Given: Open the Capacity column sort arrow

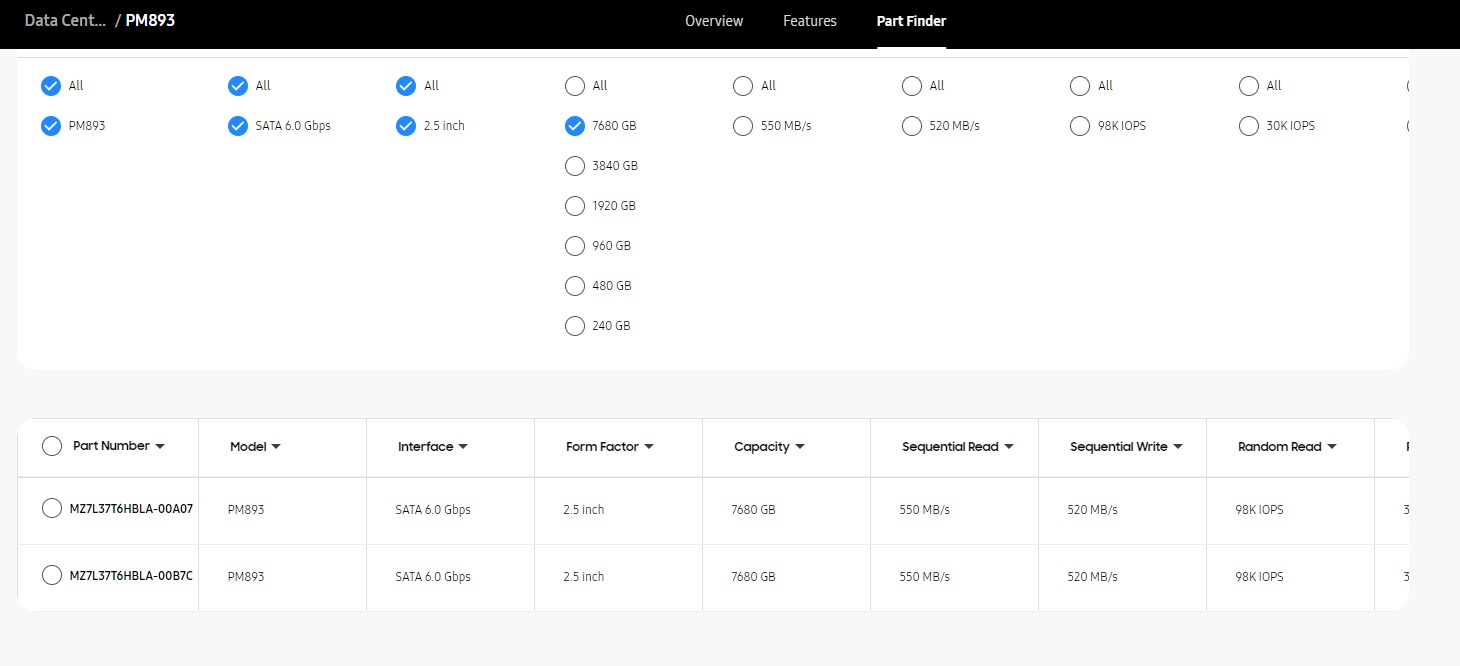Looking at the screenshot, I should click(800, 447).
